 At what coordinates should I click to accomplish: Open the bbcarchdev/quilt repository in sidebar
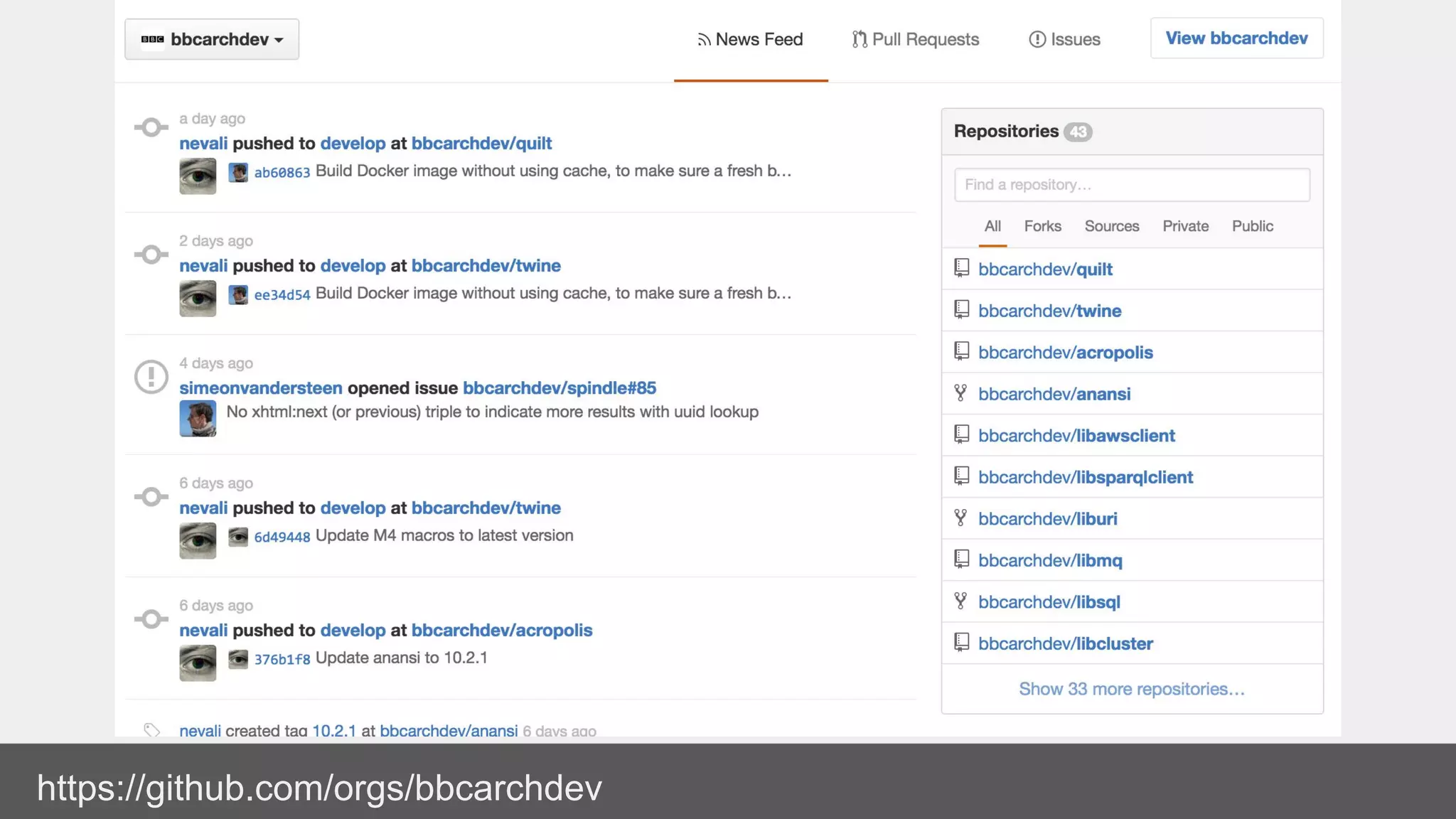pos(1045,269)
